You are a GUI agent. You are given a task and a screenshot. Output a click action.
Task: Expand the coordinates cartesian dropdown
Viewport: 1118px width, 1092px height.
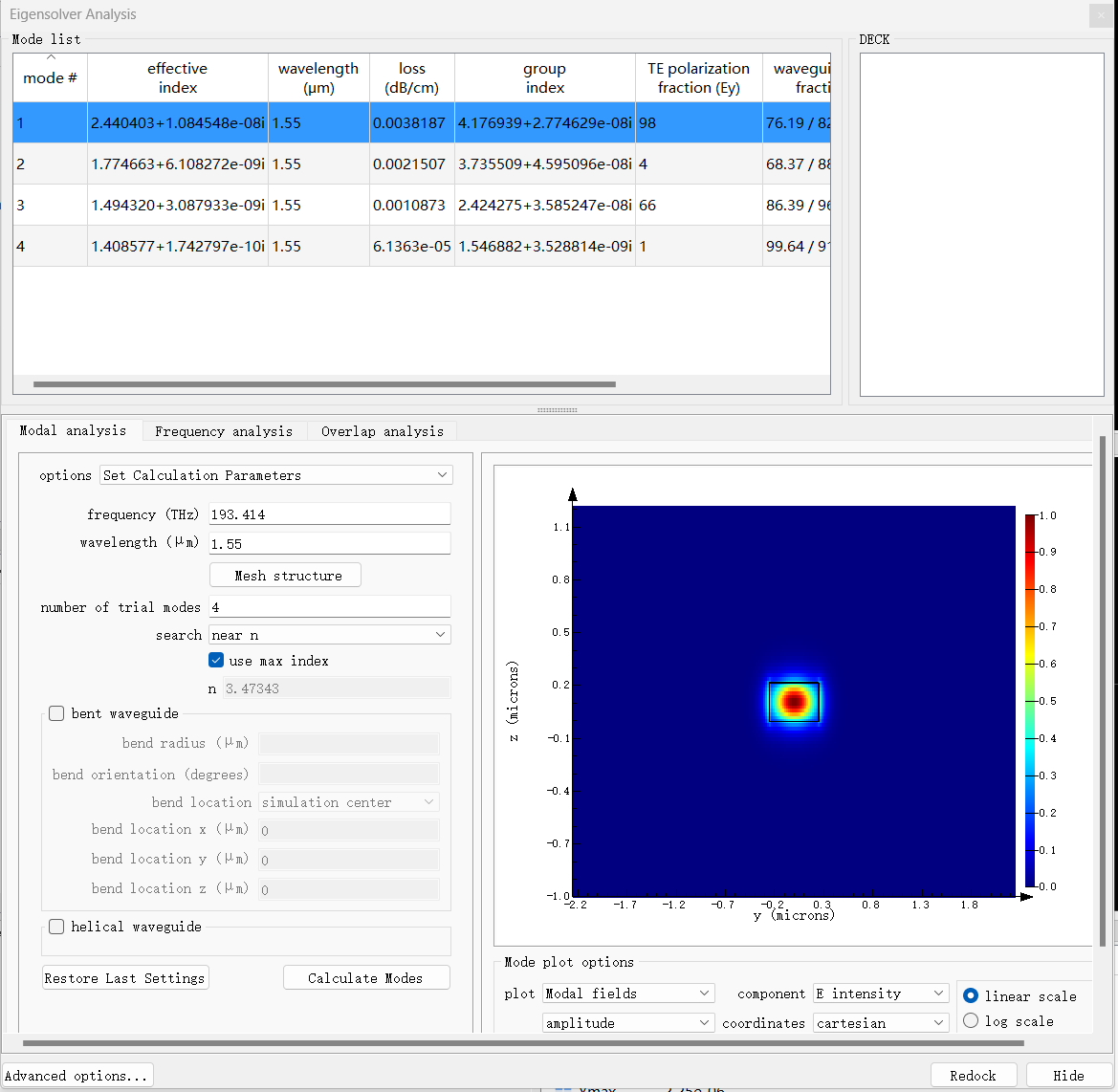point(880,1023)
